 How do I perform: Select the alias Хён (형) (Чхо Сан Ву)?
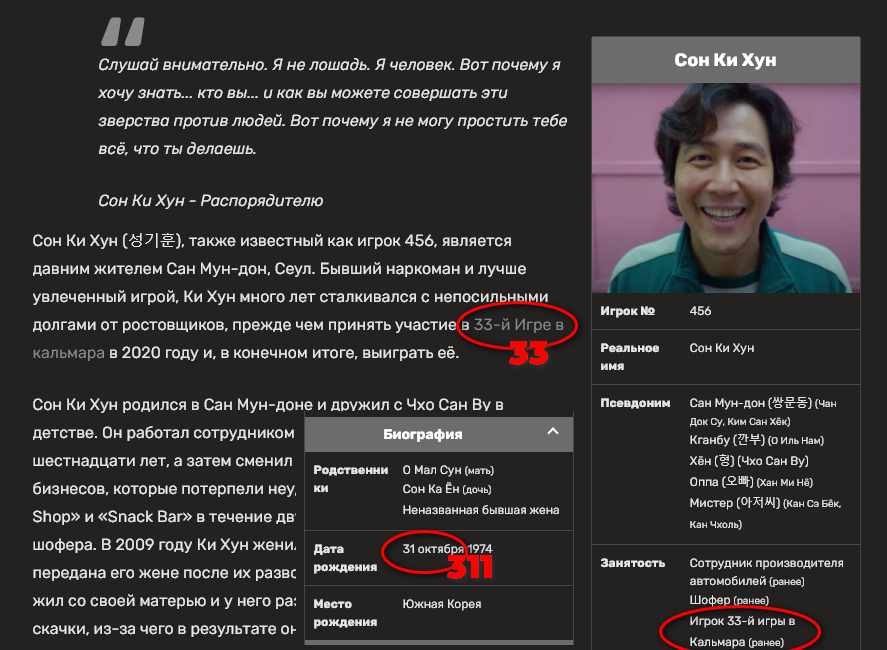(748, 461)
